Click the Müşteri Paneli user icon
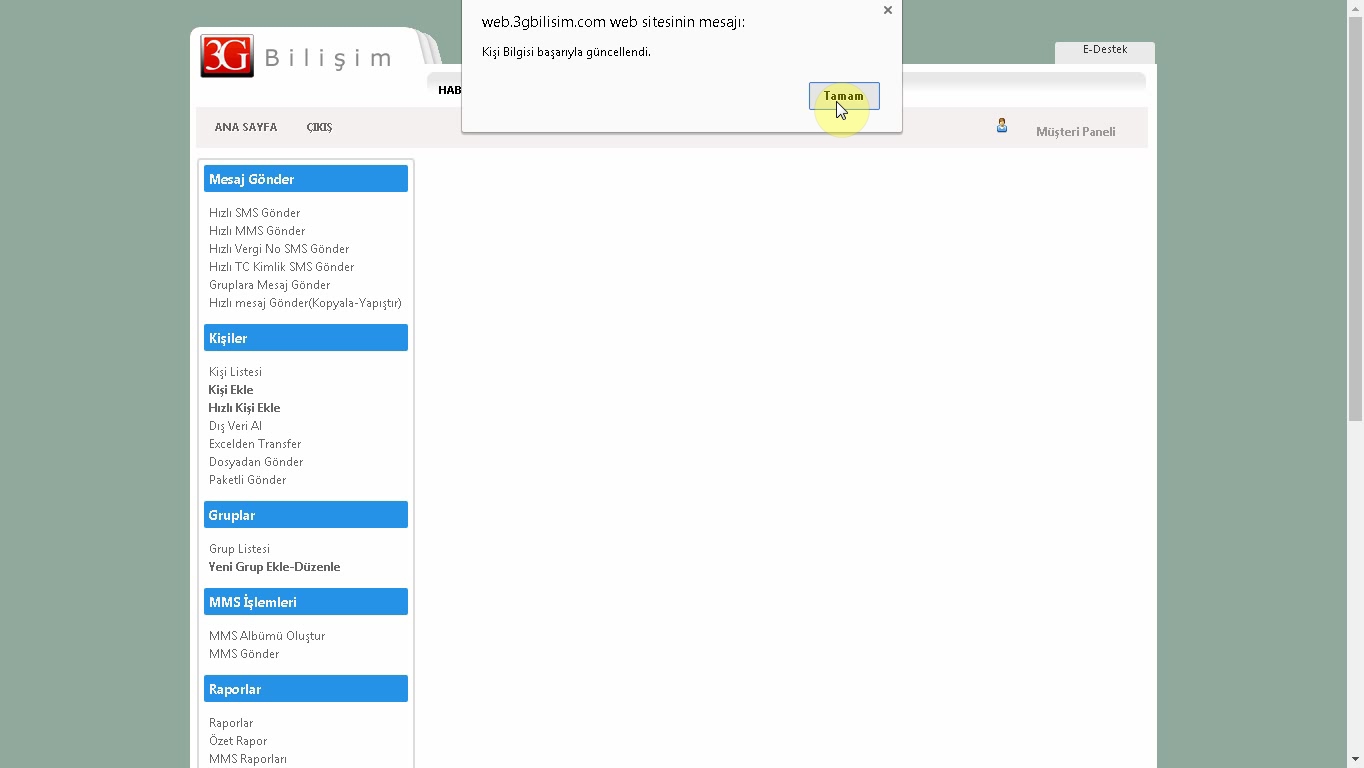Image resolution: width=1364 pixels, height=768 pixels. coord(1001,126)
